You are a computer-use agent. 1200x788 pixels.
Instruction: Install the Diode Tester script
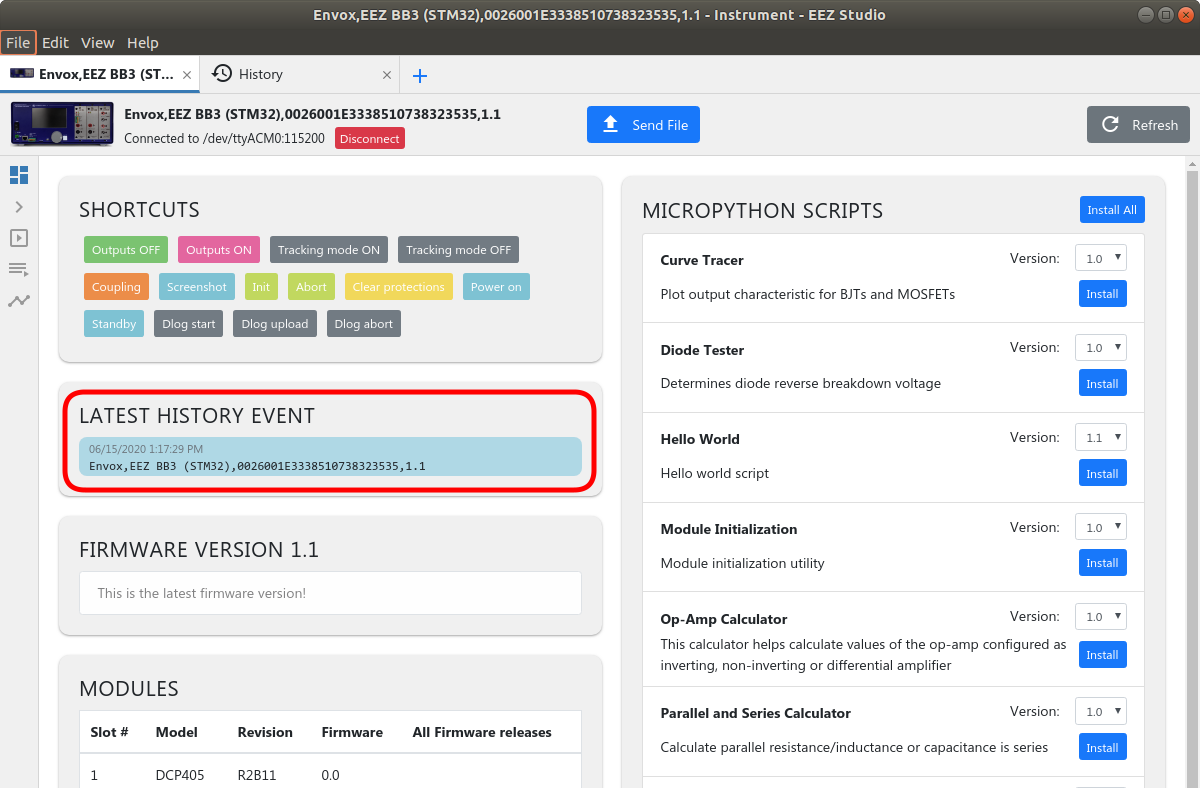tap(1102, 383)
